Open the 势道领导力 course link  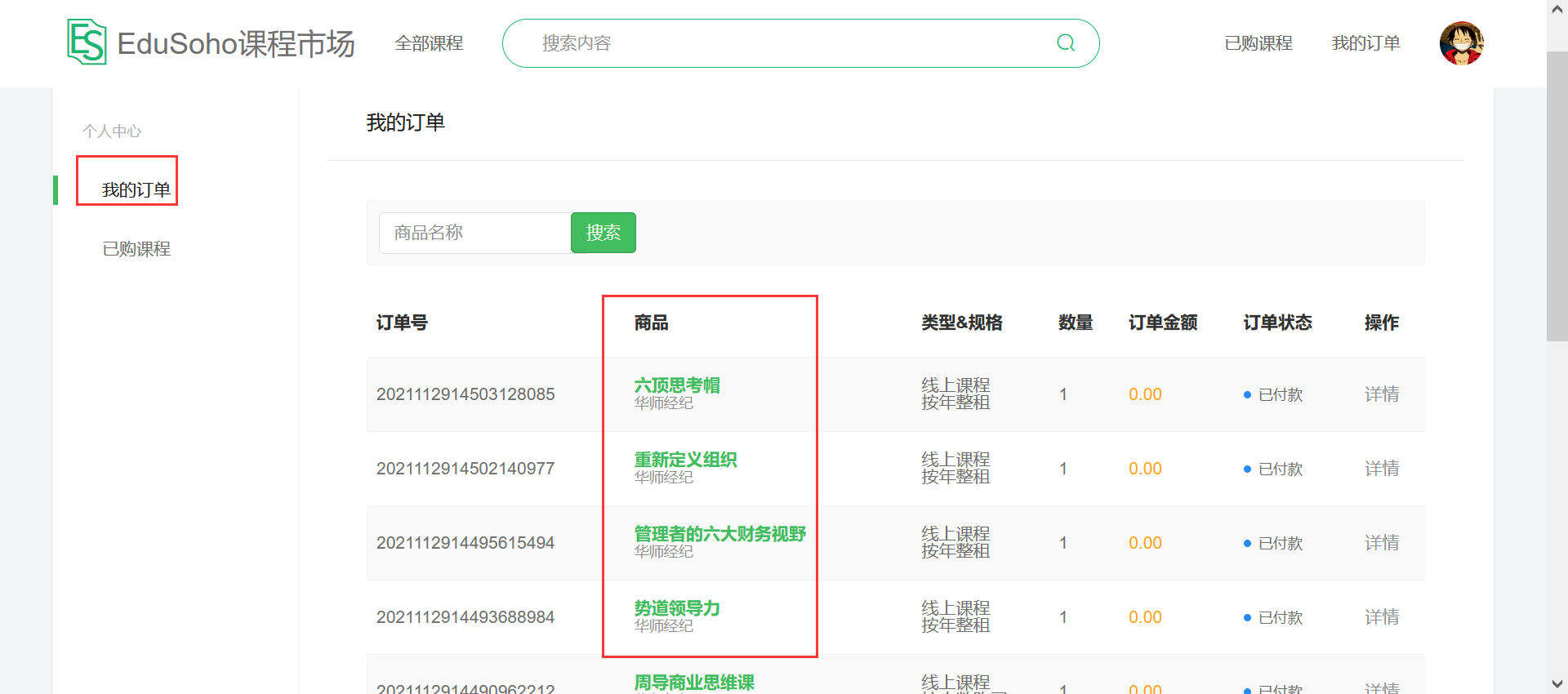pos(677,607)
